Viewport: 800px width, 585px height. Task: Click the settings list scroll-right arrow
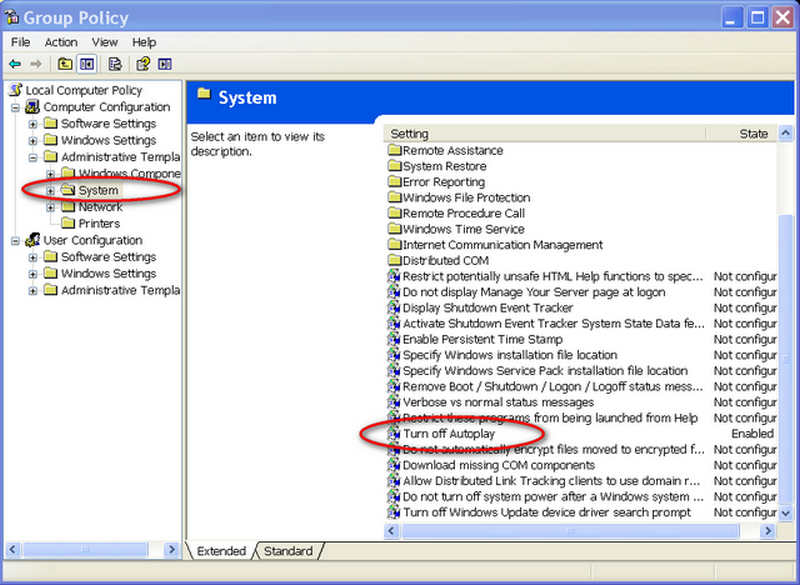coord(768,531)
